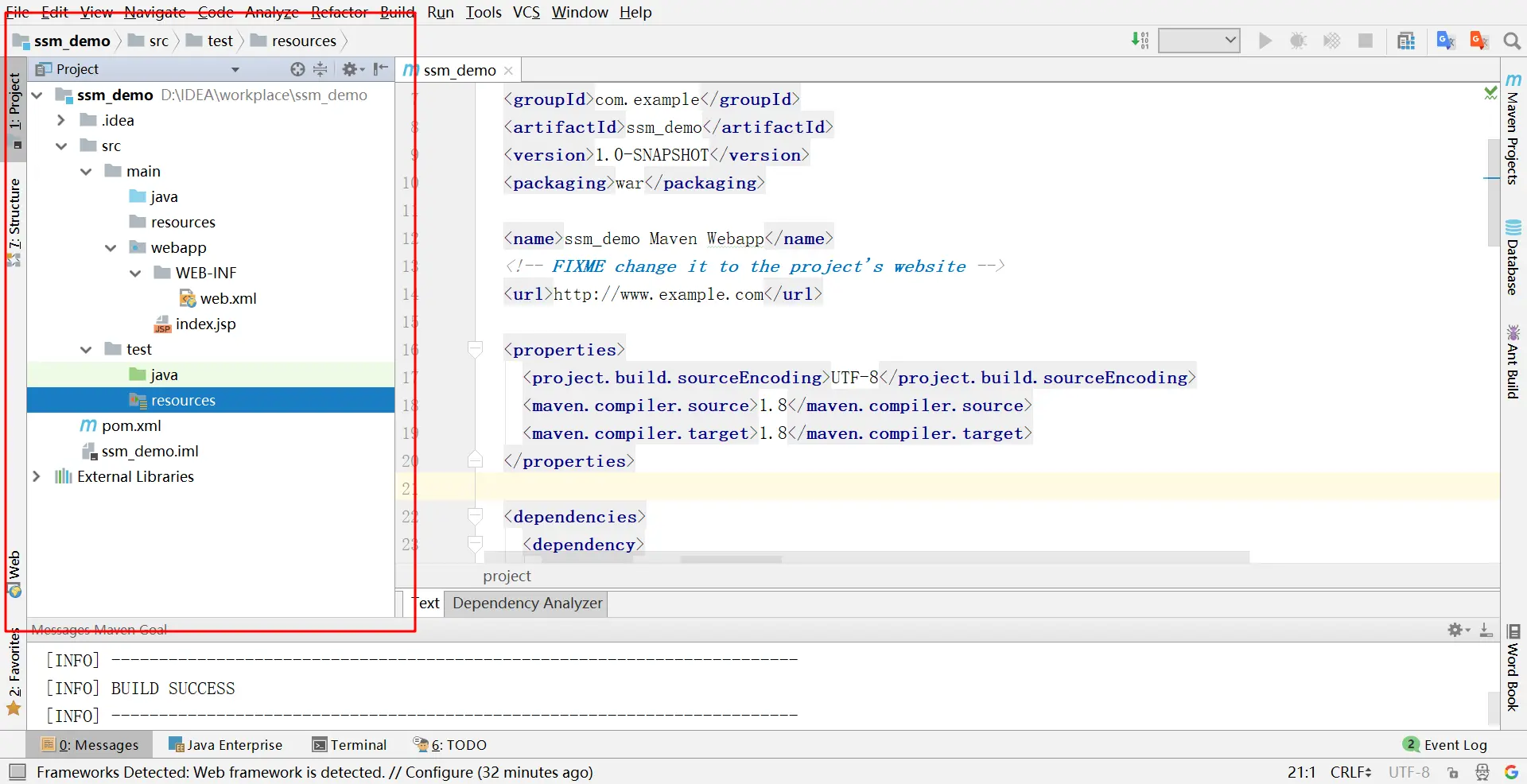Open the Project view type dropdown
The width and height of the screenshot is (1527, 784).
[235, 69]
